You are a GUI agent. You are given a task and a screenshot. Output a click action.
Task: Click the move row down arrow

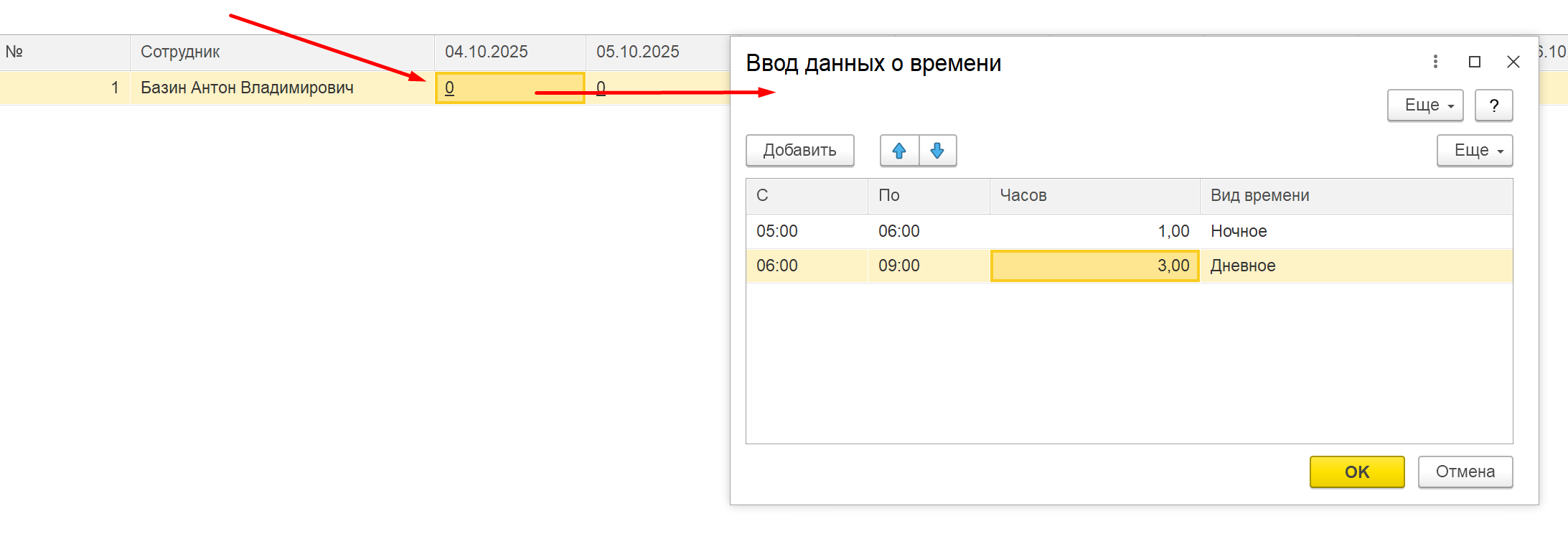pyautogui.click(x=937, y=151)
